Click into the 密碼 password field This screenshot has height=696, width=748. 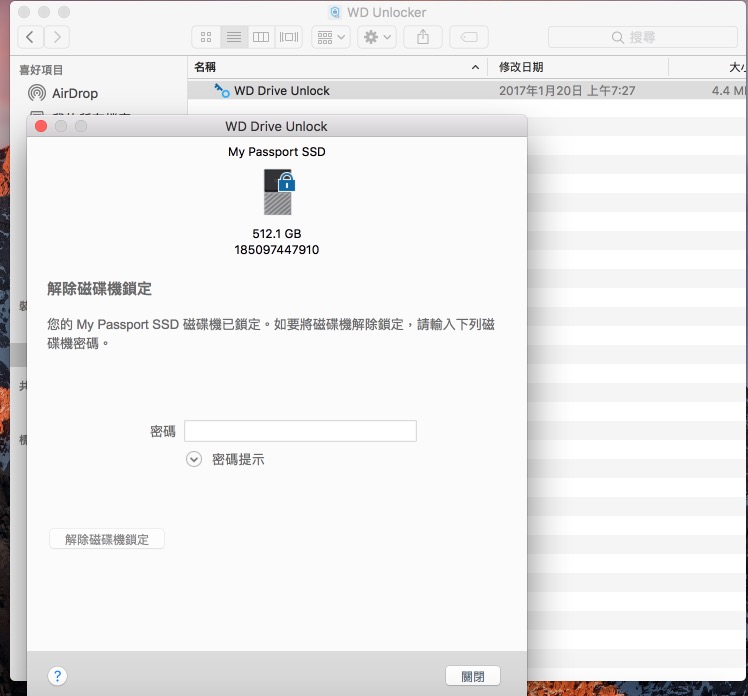[300, 431]
